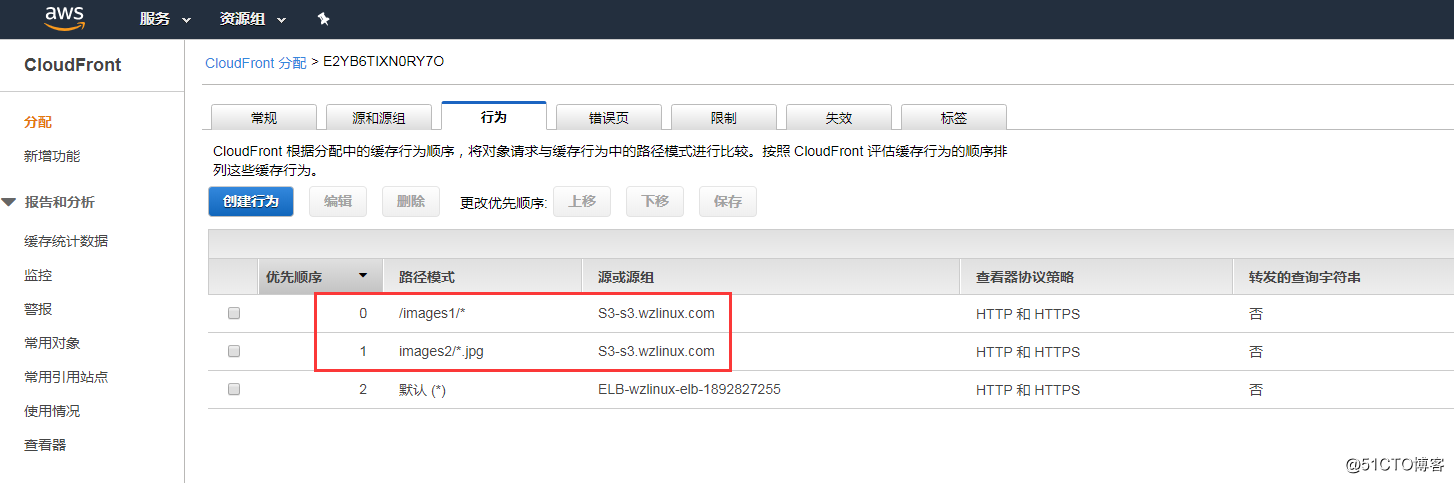
Task: Open the 限制 tab
Action: point(724,117)
